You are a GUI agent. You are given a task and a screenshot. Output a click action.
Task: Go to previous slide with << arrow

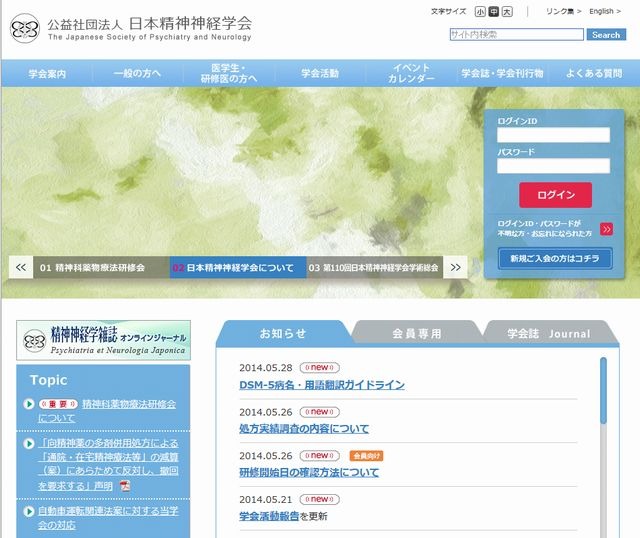click(21, 267)
